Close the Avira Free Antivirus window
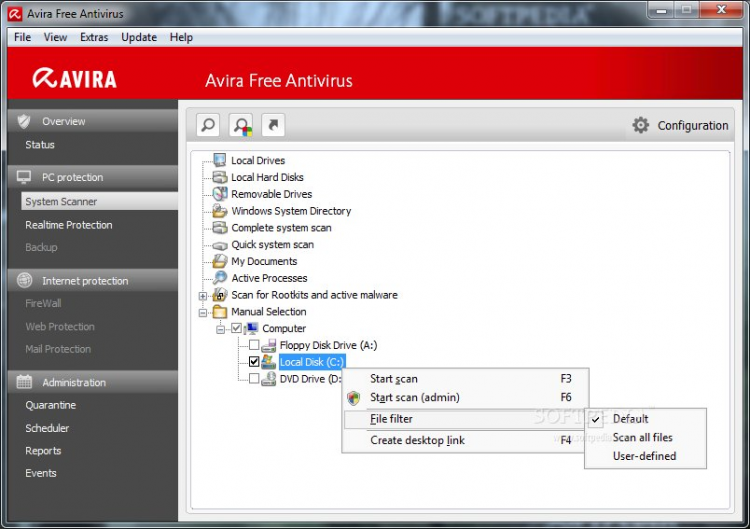 tap(722, 10)
